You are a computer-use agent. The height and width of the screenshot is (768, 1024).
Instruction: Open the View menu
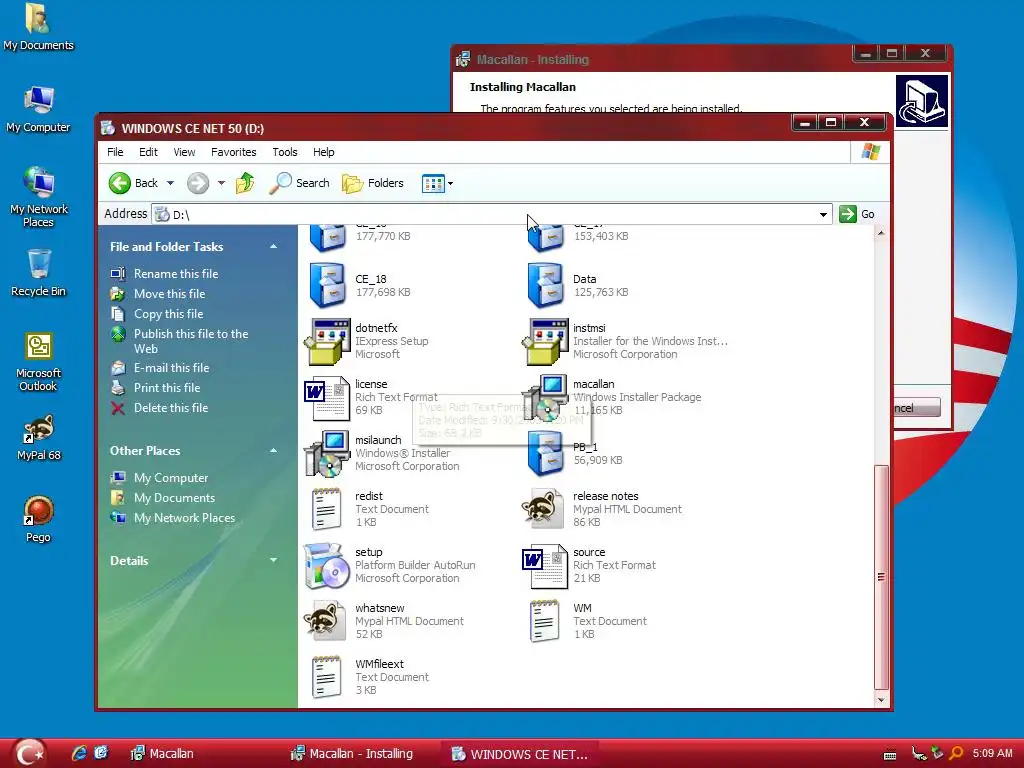tap(184, 152)
